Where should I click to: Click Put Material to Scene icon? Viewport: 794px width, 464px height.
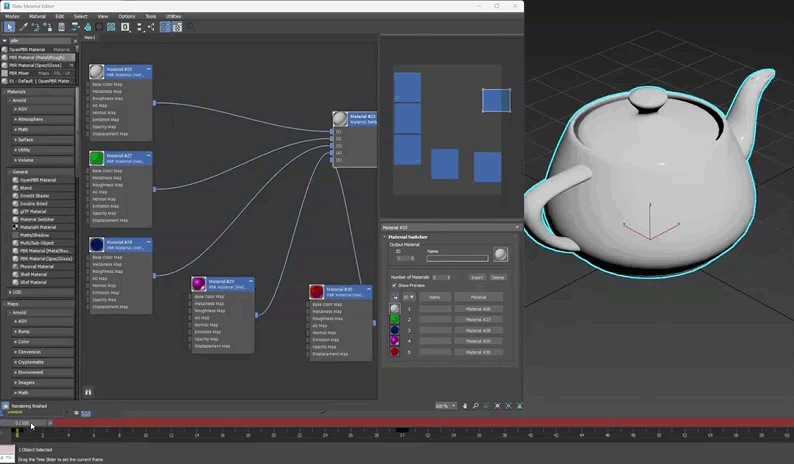tap(35, 27)
